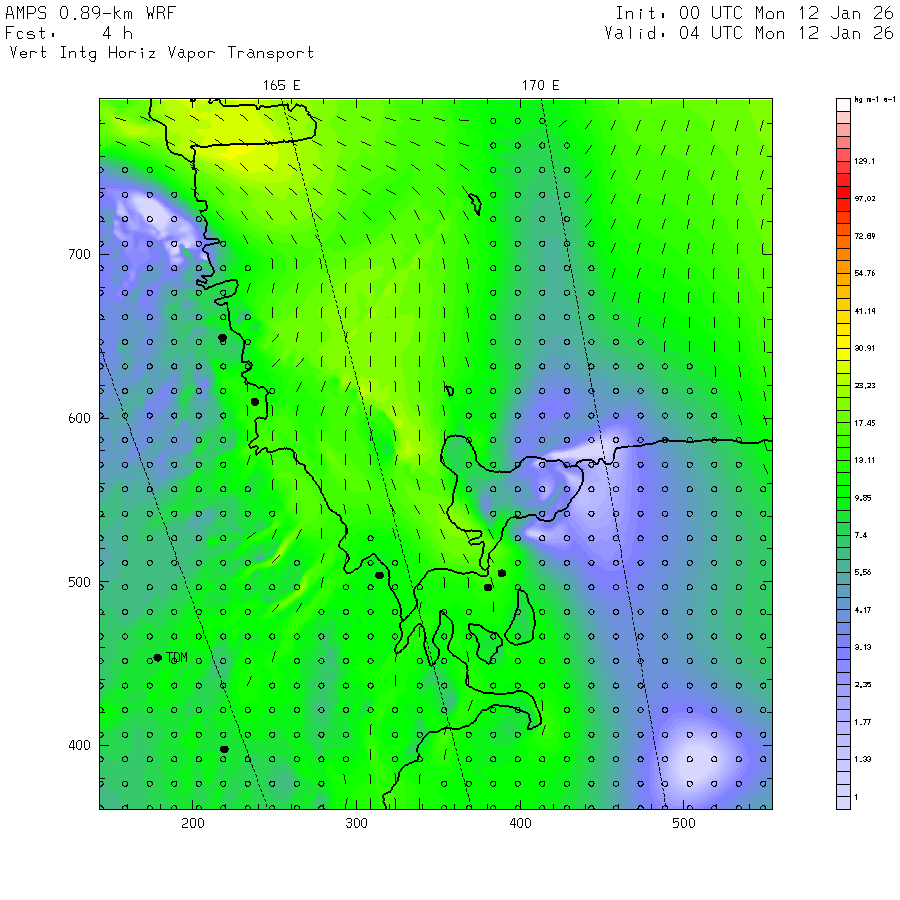Click the 3.13 legend value
The height and width of the screenshot is (900, 900).
[863, 647]
